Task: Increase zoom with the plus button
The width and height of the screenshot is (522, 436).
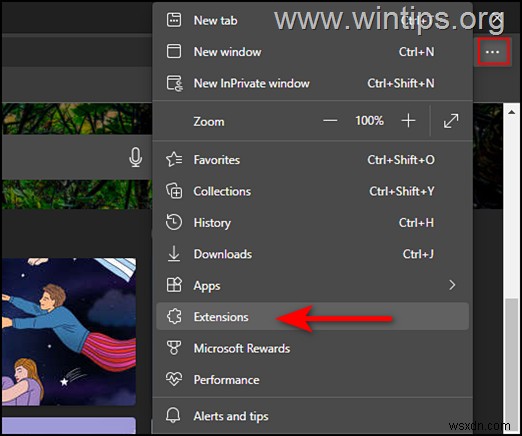Action: pos(408,121)
